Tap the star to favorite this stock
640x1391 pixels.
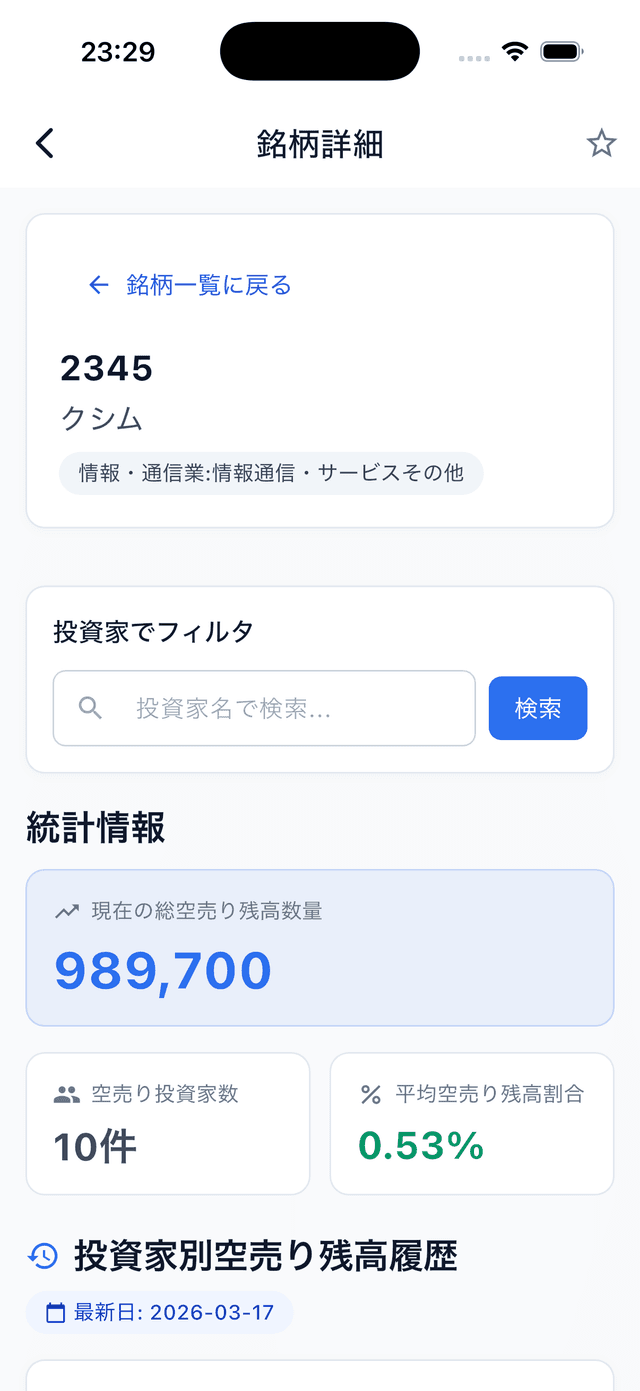pyautogui.click(x=602, y=143)
